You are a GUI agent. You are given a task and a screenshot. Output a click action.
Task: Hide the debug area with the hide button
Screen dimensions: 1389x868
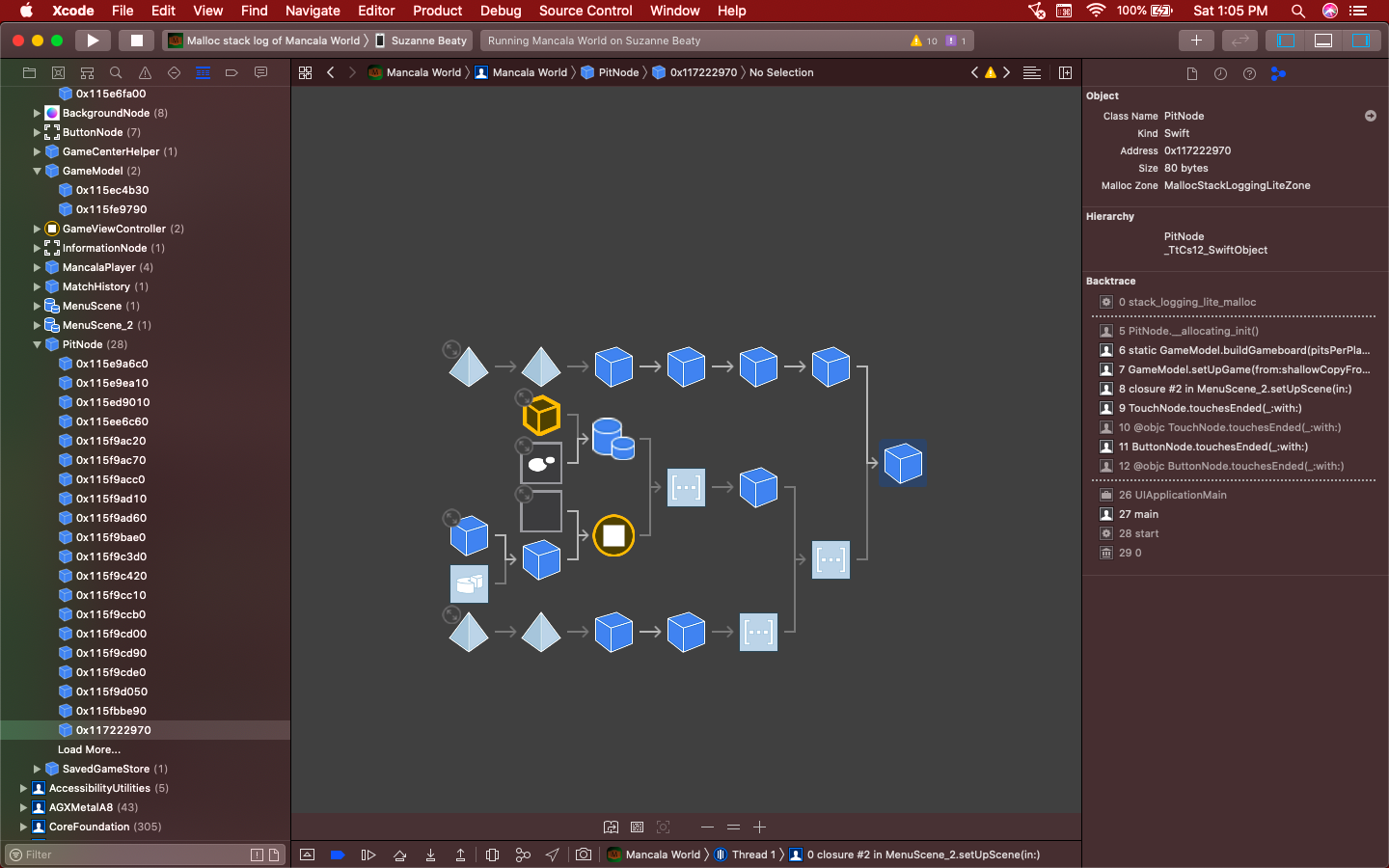coord(307,854)
